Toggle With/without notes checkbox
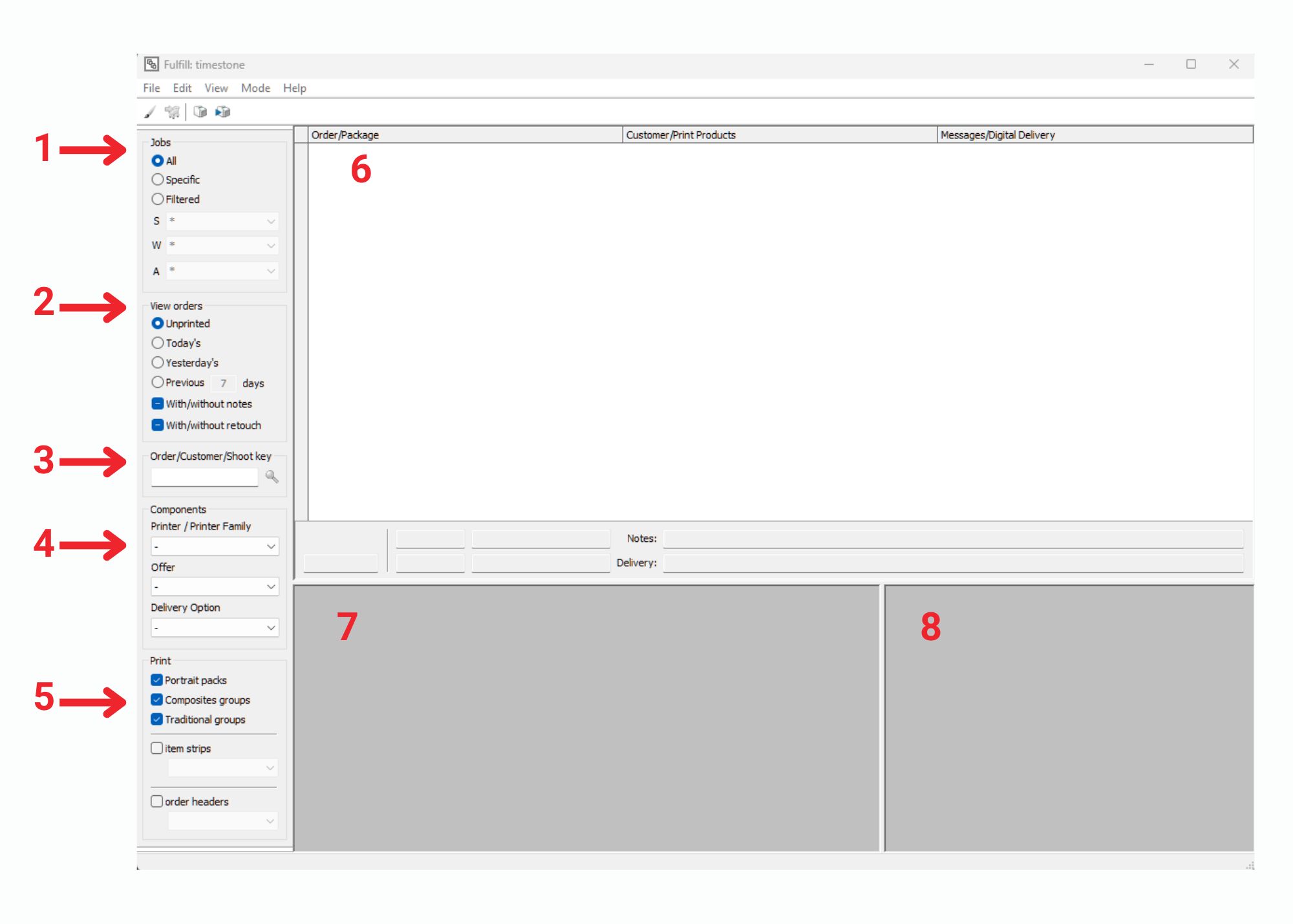 click(x=157, y=403)
